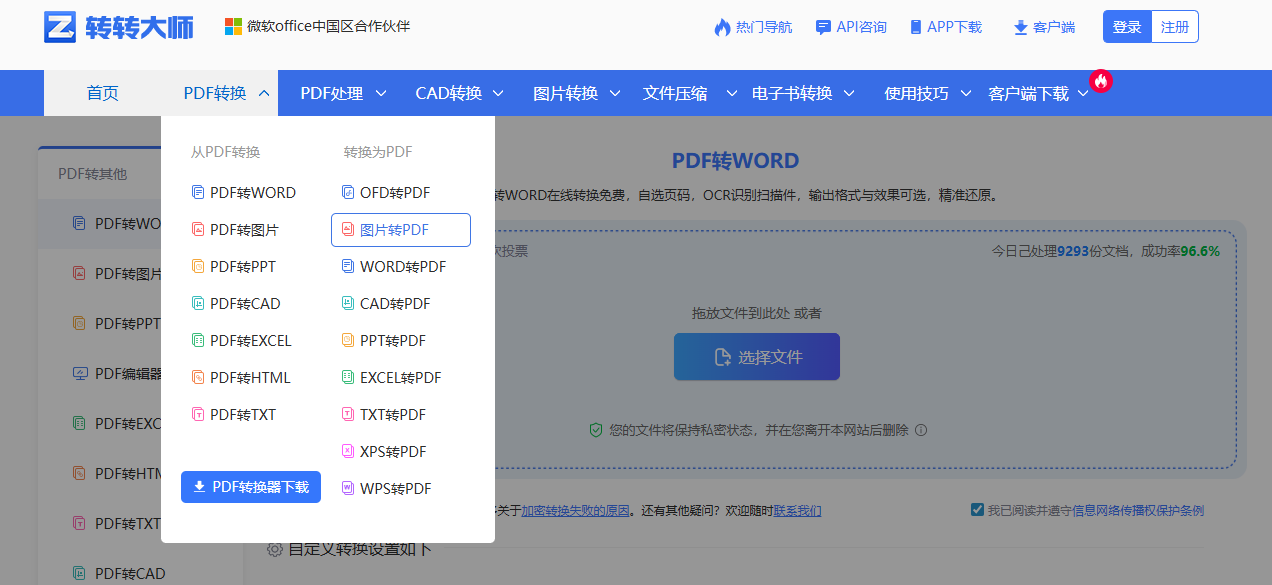This screenshot has height=585, width=1272.
Task: Click PDF转HTML icon in dropdown menu
Action: [x=198, y=378]
